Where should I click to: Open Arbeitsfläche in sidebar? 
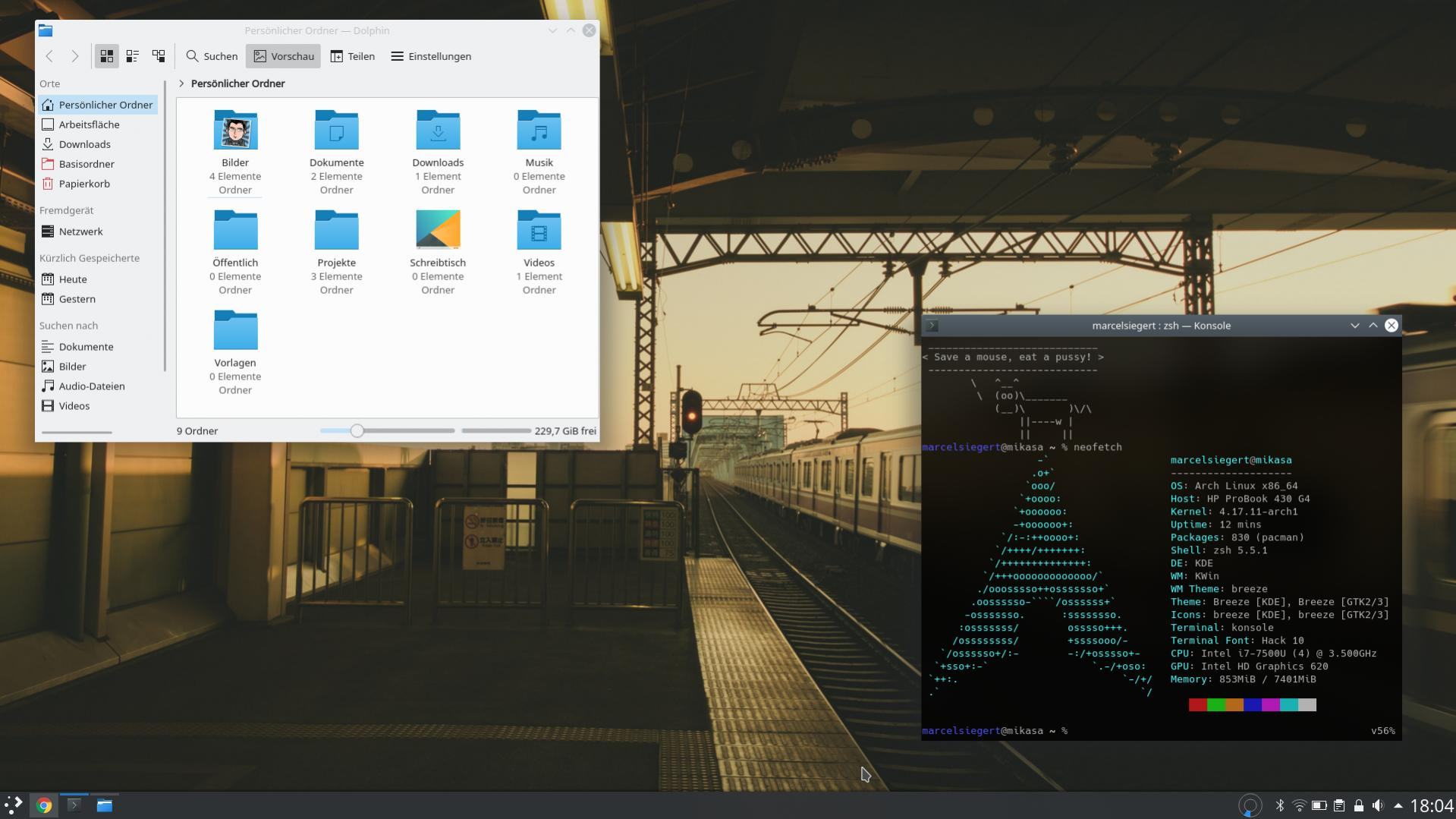point(98,124)
